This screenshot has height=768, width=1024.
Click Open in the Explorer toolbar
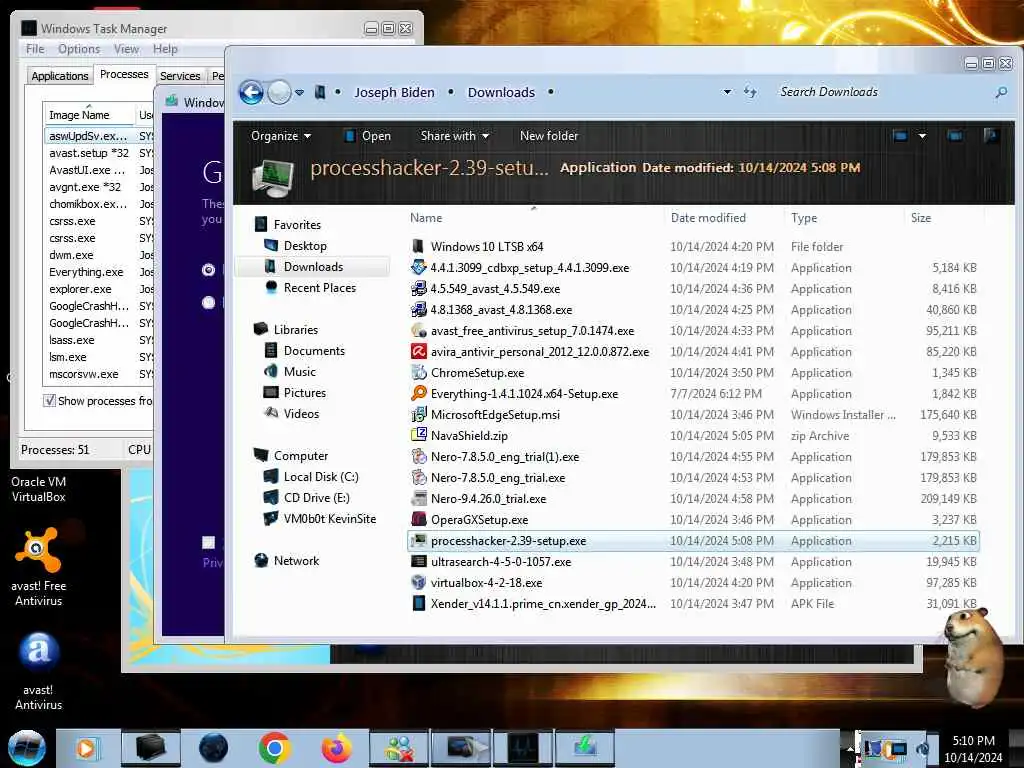tap(368, 136)
